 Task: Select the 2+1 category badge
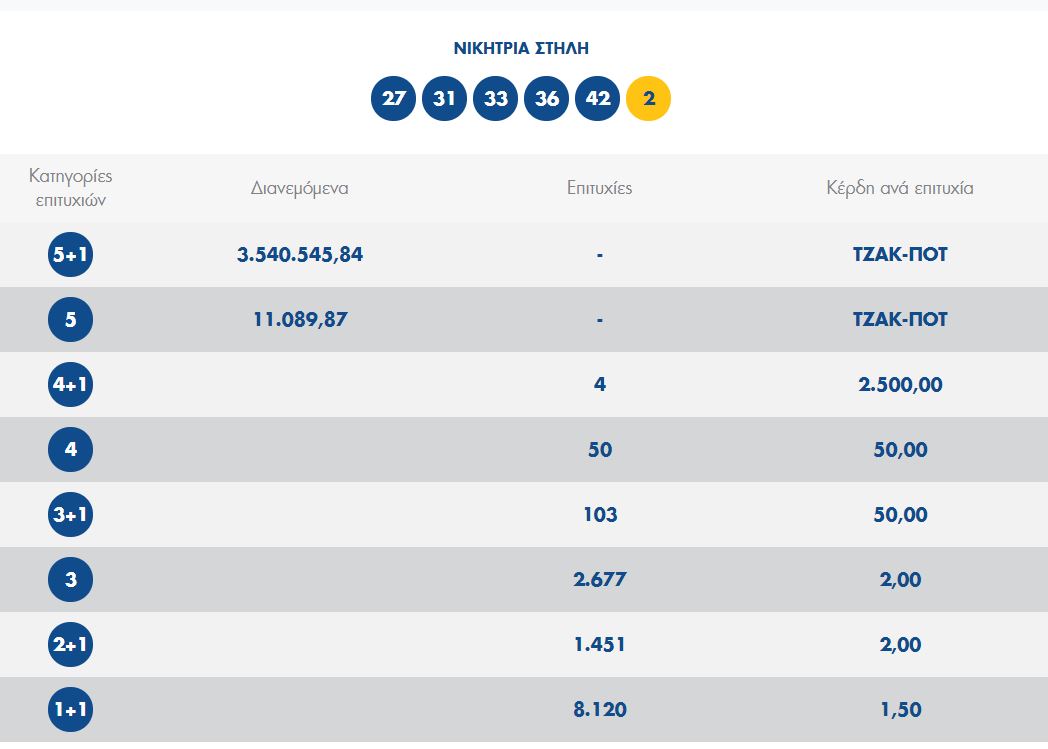tap(70, 645)
